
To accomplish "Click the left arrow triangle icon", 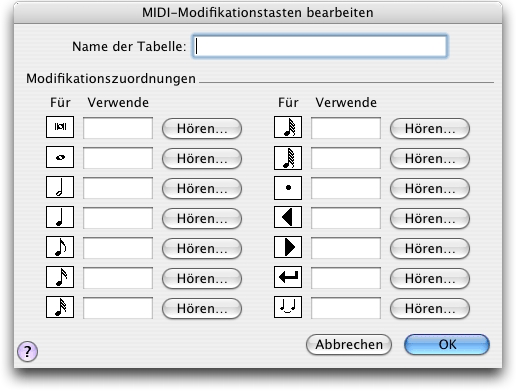I will [288, 217].
